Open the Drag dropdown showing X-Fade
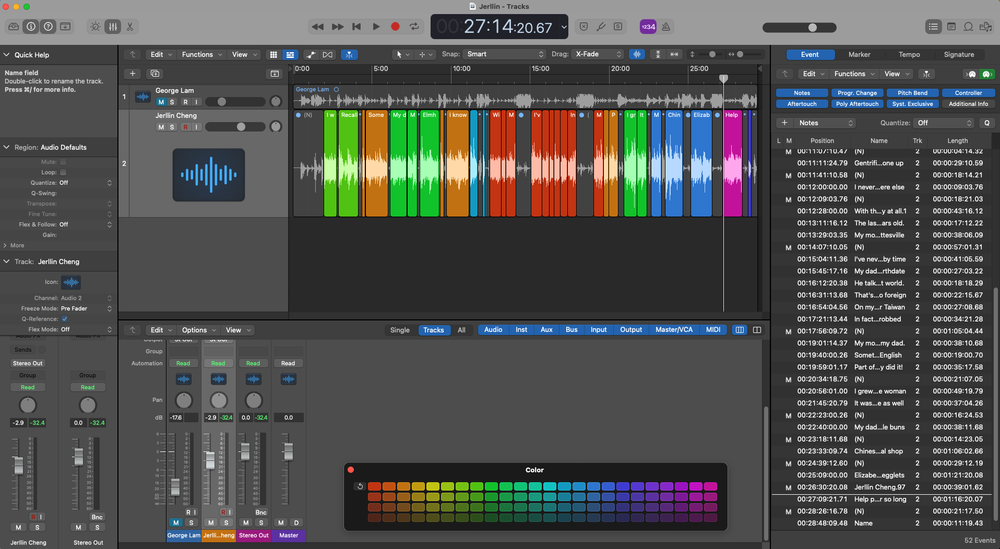The height and width of the screenshot is (549, 1000). (599, 54)
